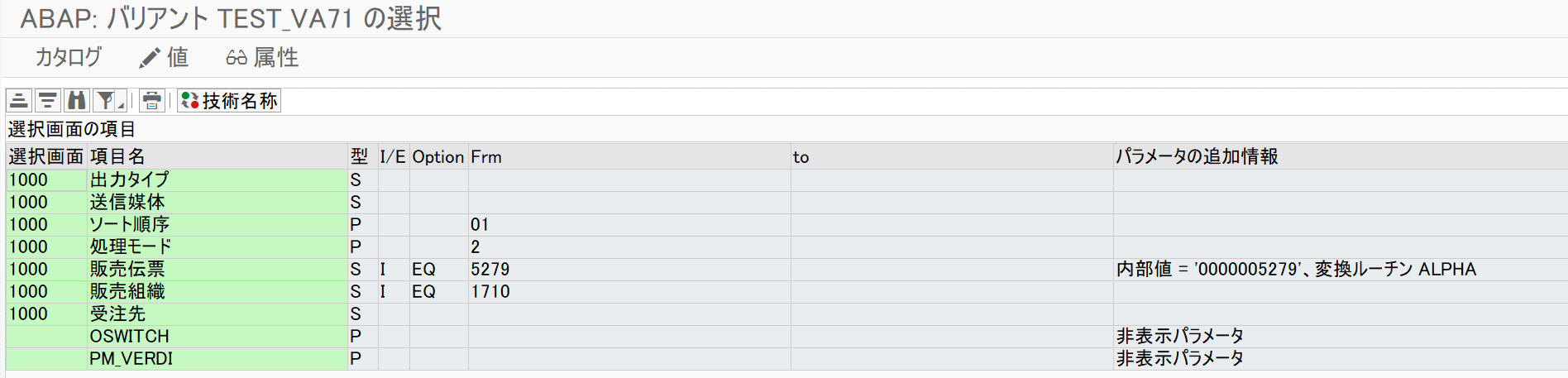Image resolution: width=1568 pixels, height=378 pixels.
Task: Click the sort descending toolbar icon
Action: (48, 101)
